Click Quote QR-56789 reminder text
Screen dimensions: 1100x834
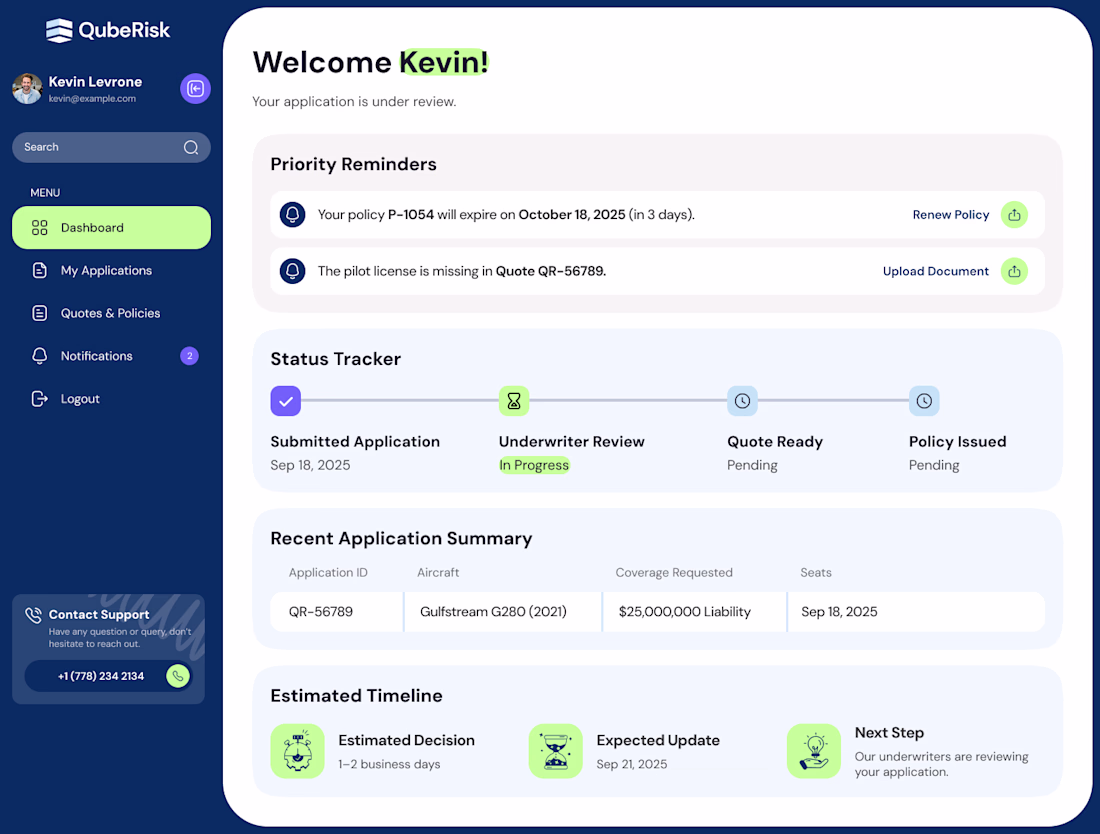pyautogui.click(x=462, y=271)
